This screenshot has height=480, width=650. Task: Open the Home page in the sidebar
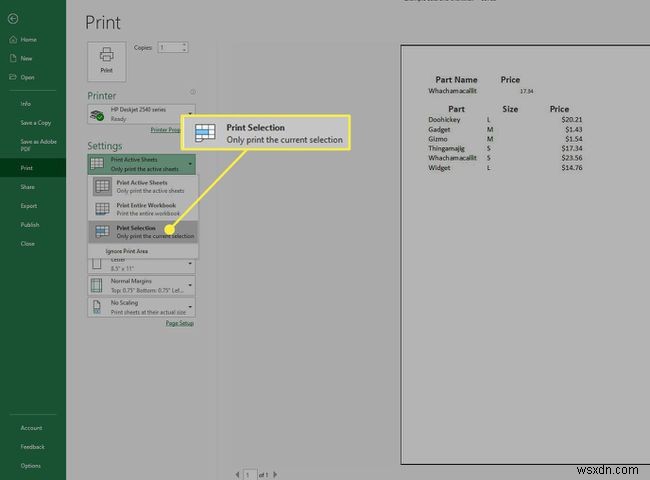tap(28, 40)
